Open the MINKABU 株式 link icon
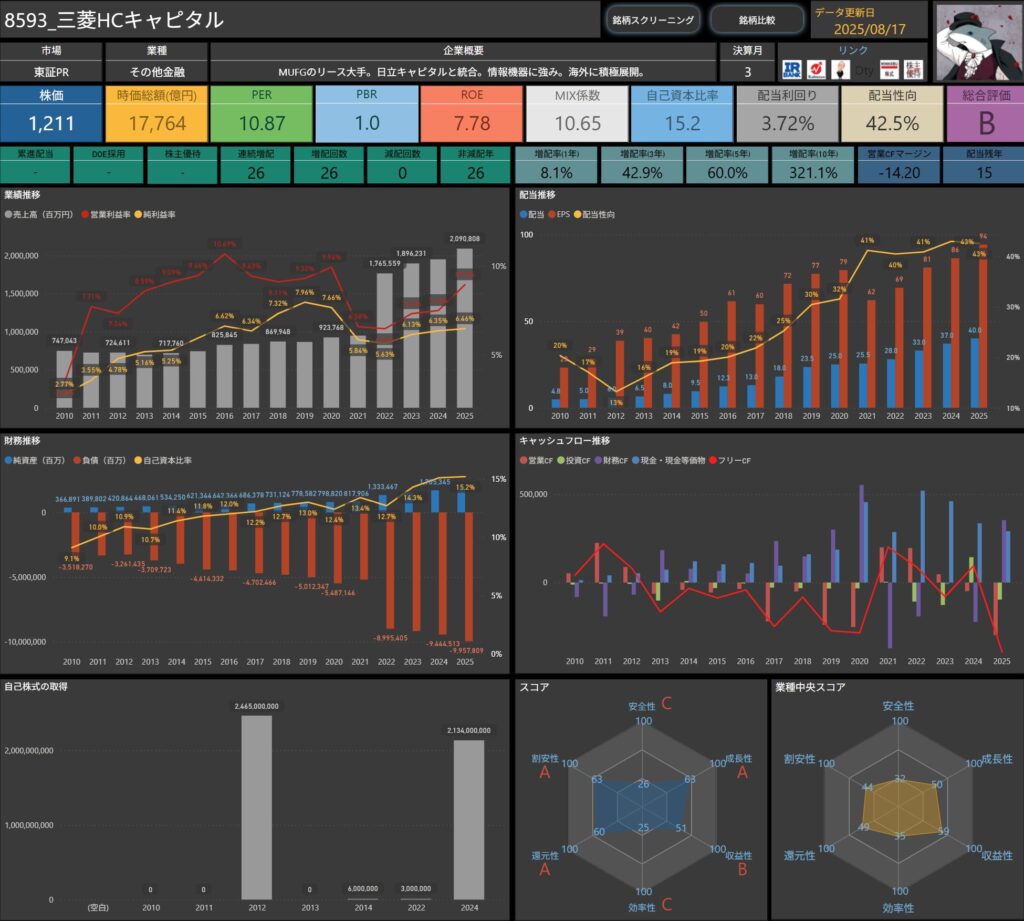The height and width of the screenshot is (921, 1024). 889,69
